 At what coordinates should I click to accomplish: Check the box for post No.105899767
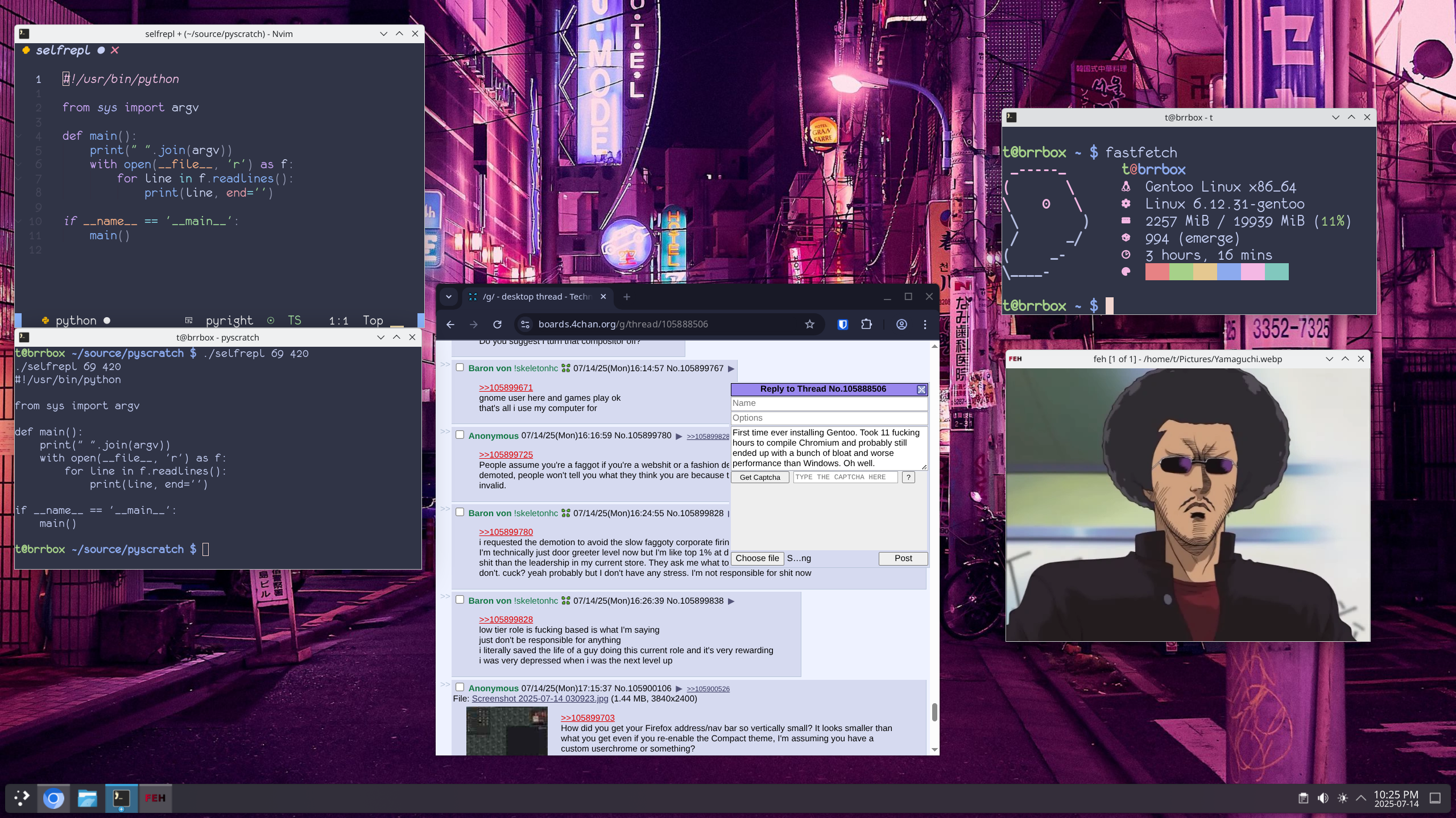(460, 367)
